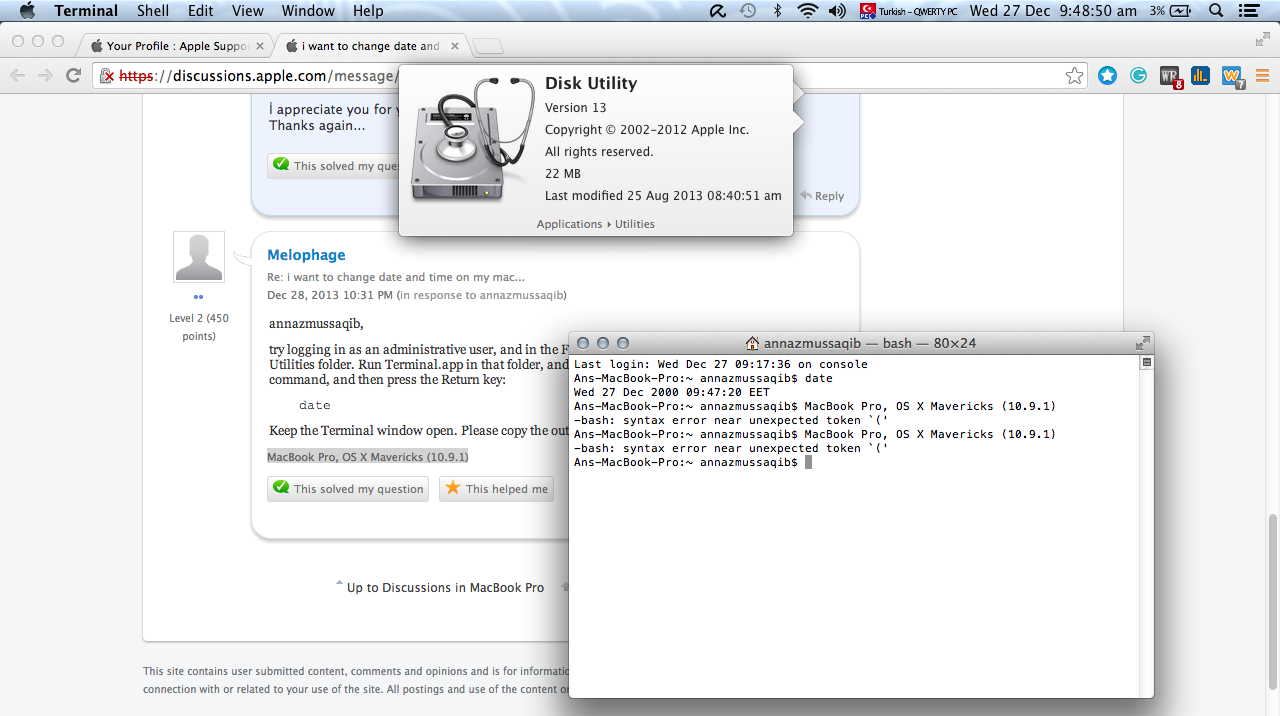Open the Terminal application menu

tap(86, 11)
